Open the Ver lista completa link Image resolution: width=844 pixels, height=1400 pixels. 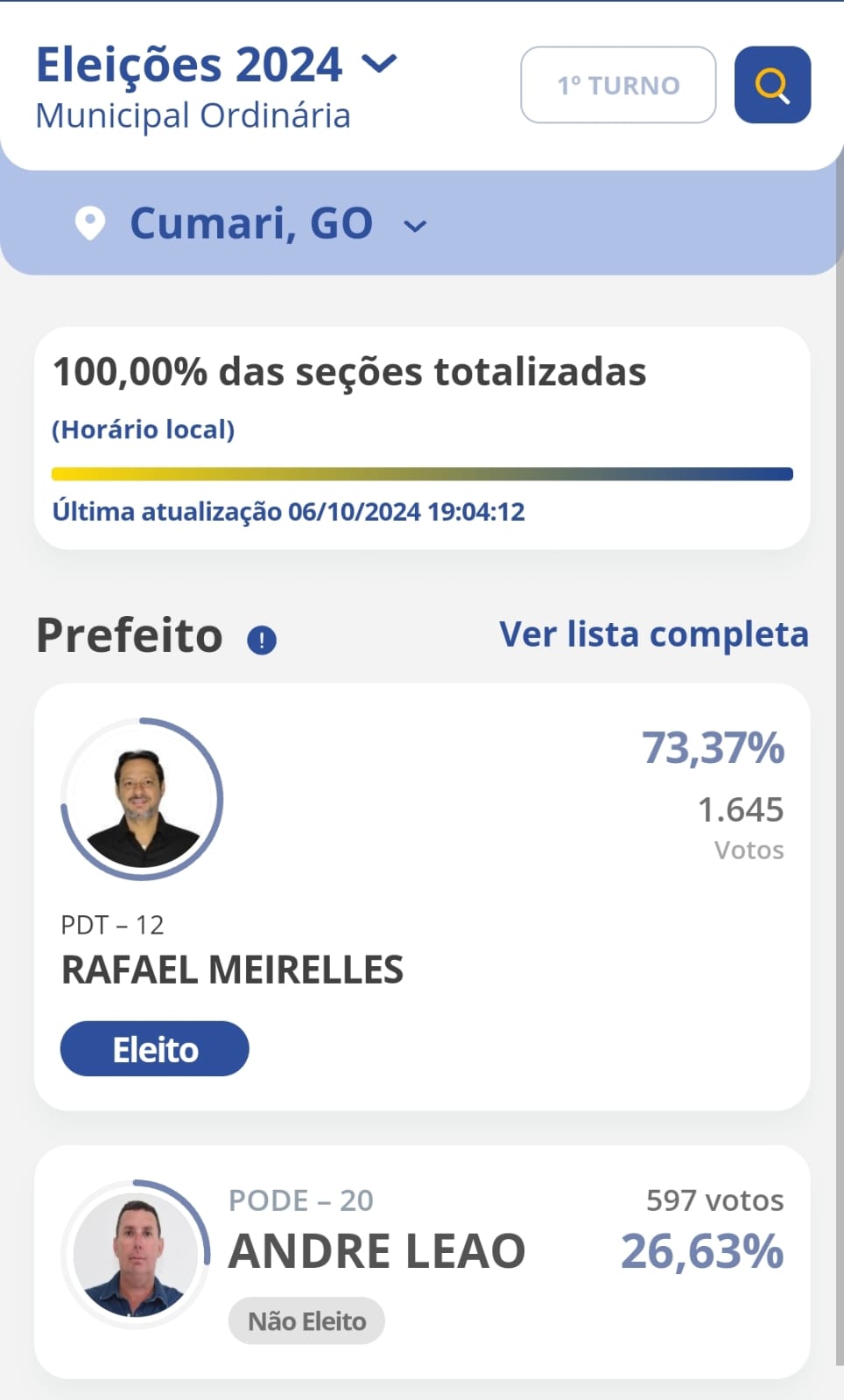tap(653, 634)
